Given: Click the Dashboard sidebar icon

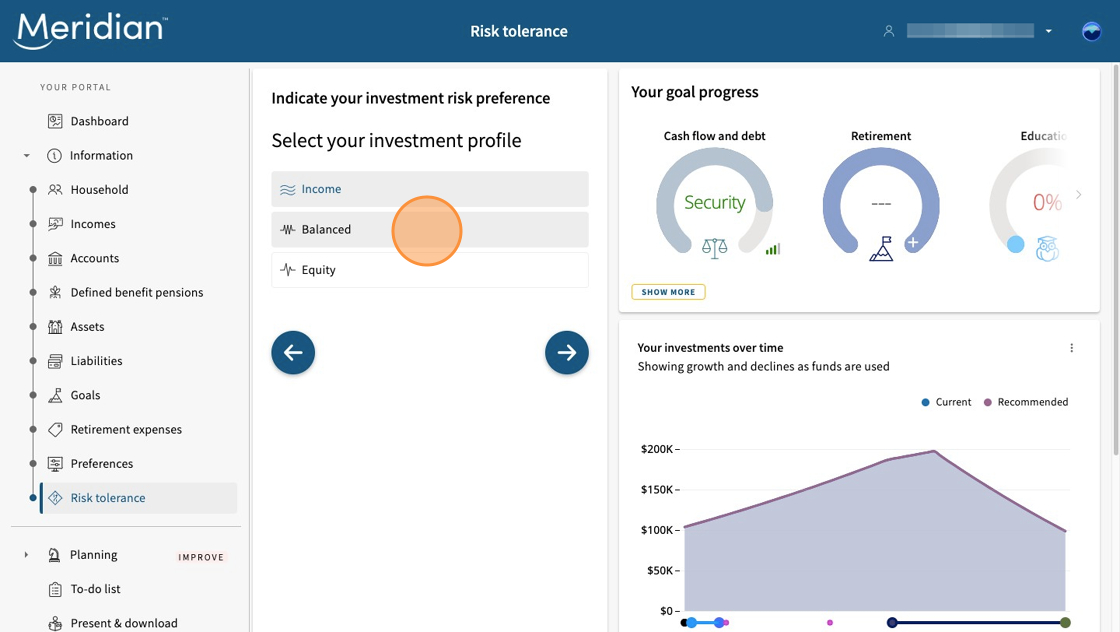Looking at the screenshot, I should 55,121.
